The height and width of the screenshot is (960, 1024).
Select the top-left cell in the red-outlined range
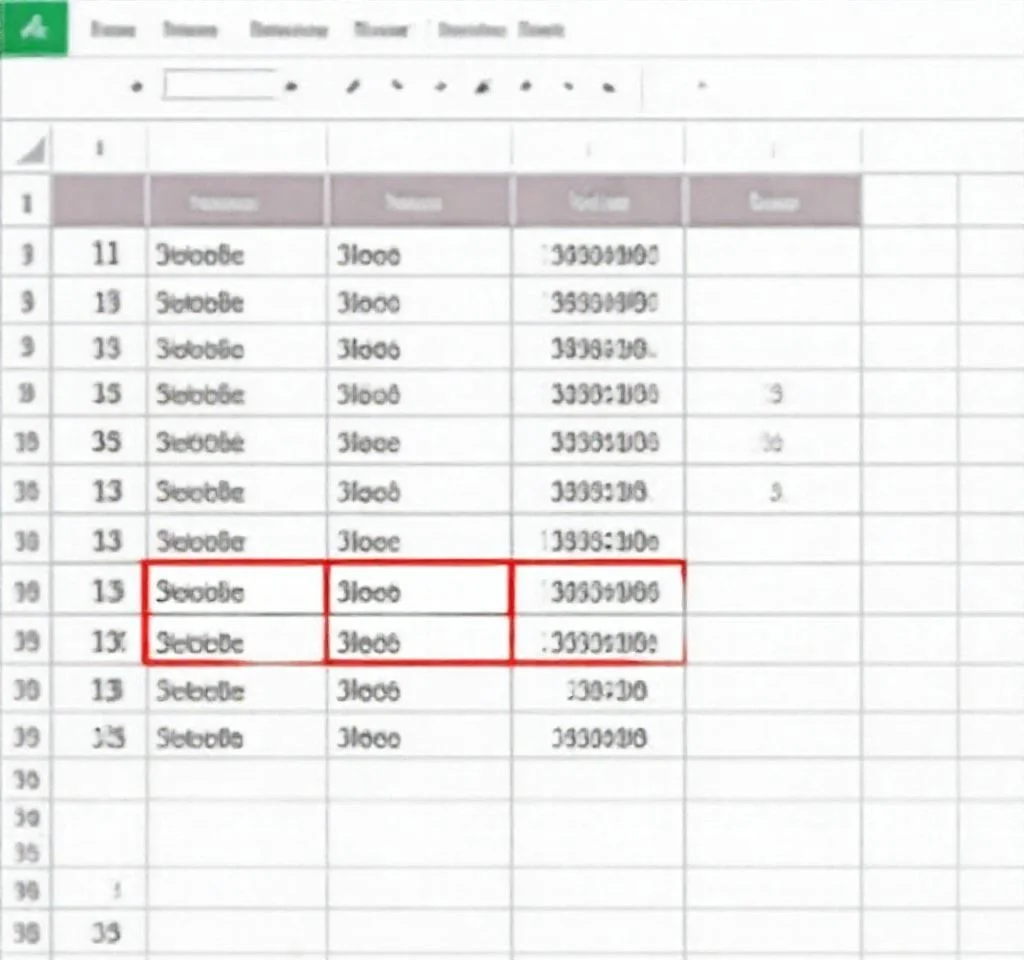coord(236,591)
